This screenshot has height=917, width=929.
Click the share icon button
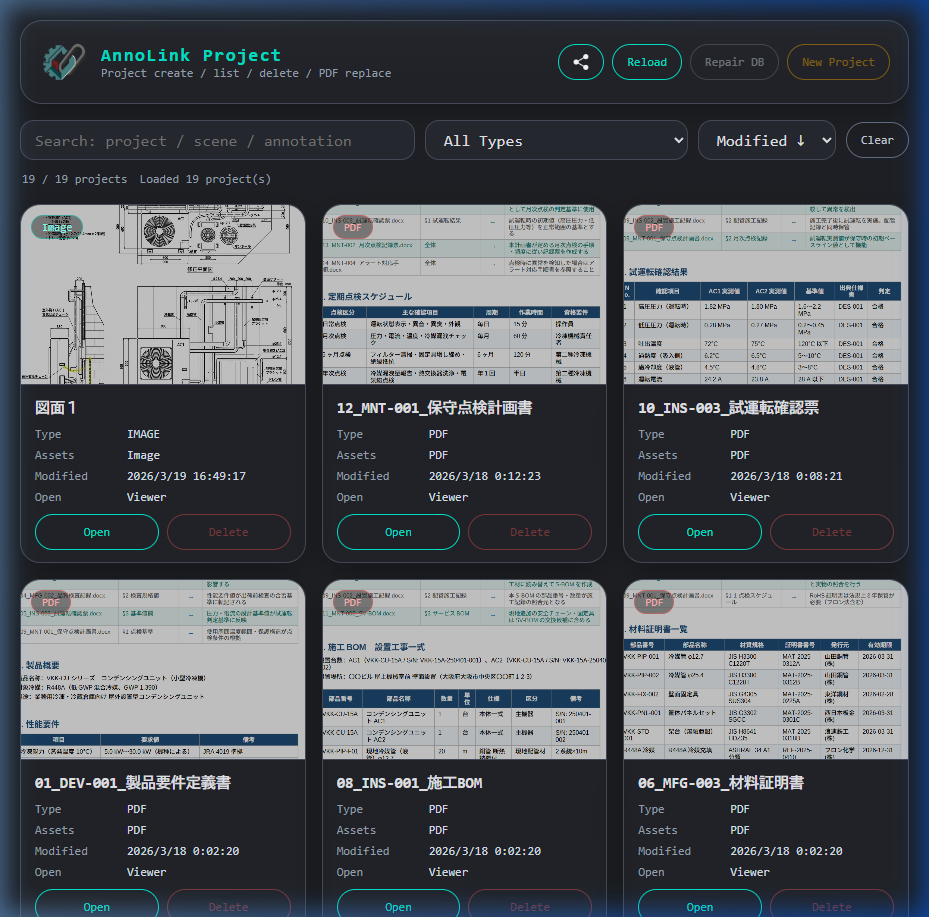tap(581, 62)
